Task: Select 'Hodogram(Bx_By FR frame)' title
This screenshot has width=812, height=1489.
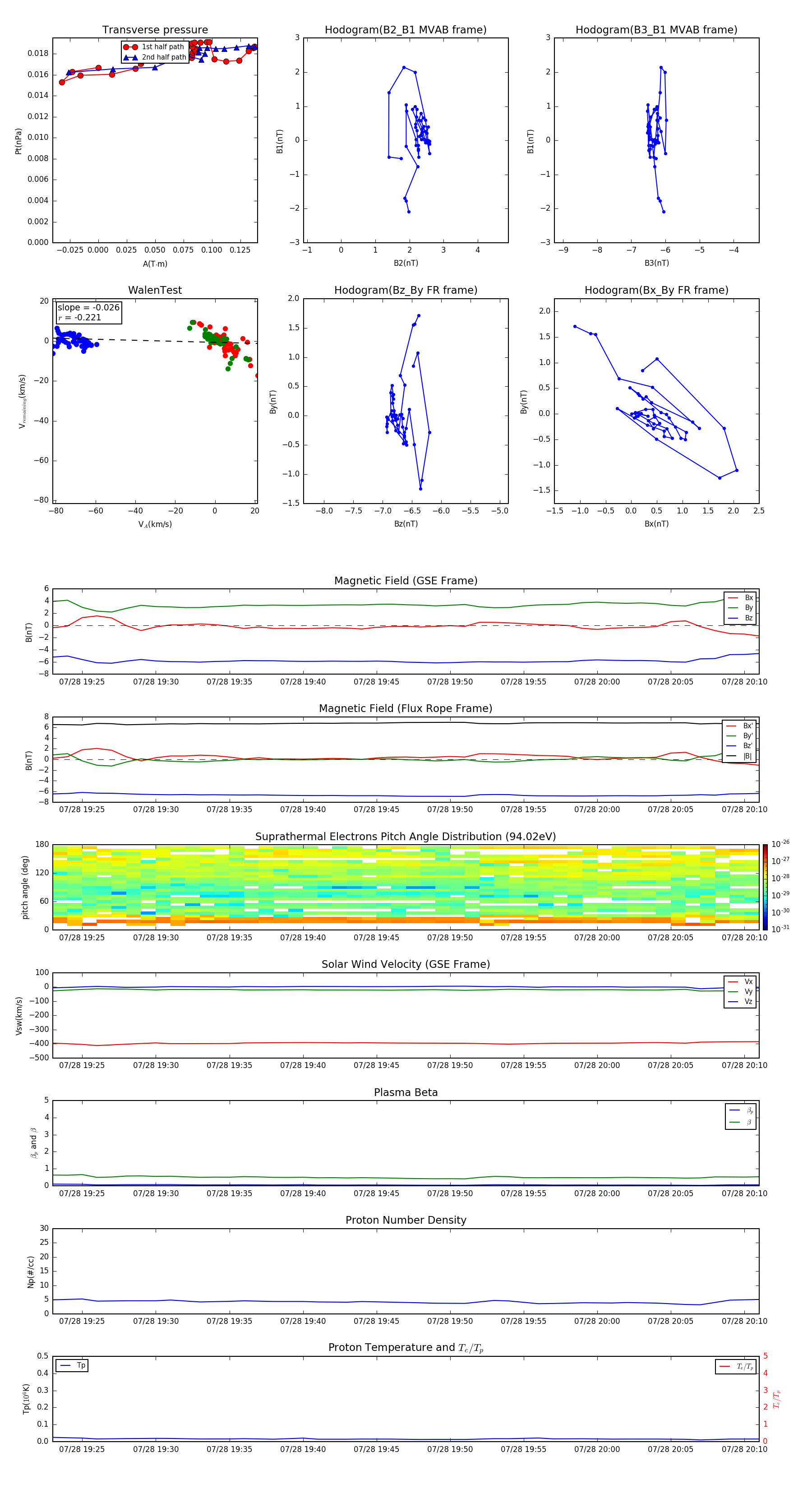Action: 656,290
